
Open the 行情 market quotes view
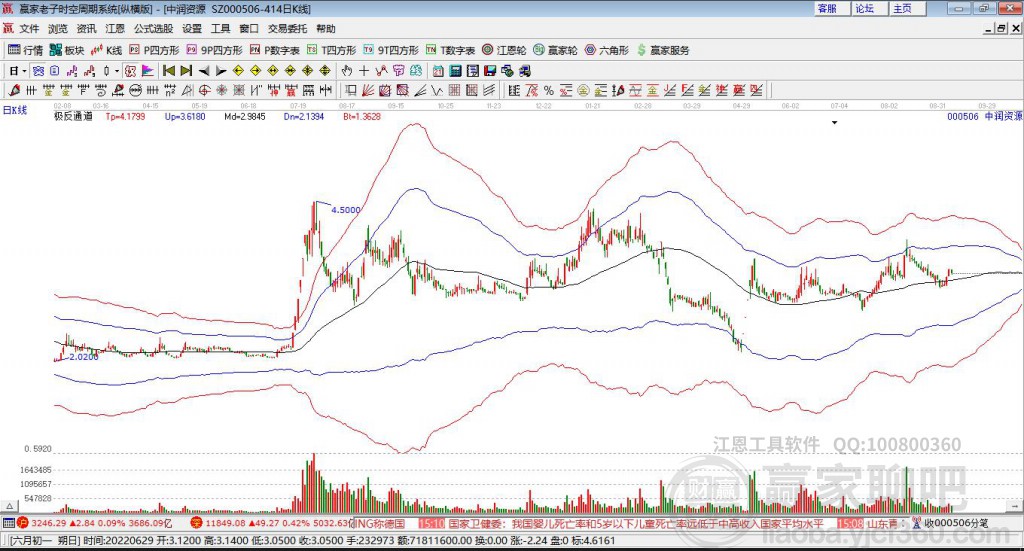click(25, 50)
